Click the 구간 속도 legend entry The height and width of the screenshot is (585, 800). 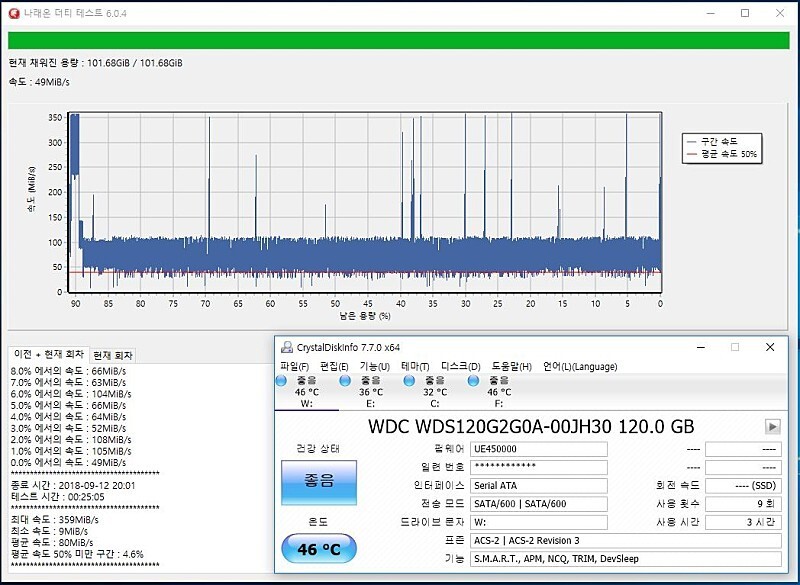coord(712,141)
